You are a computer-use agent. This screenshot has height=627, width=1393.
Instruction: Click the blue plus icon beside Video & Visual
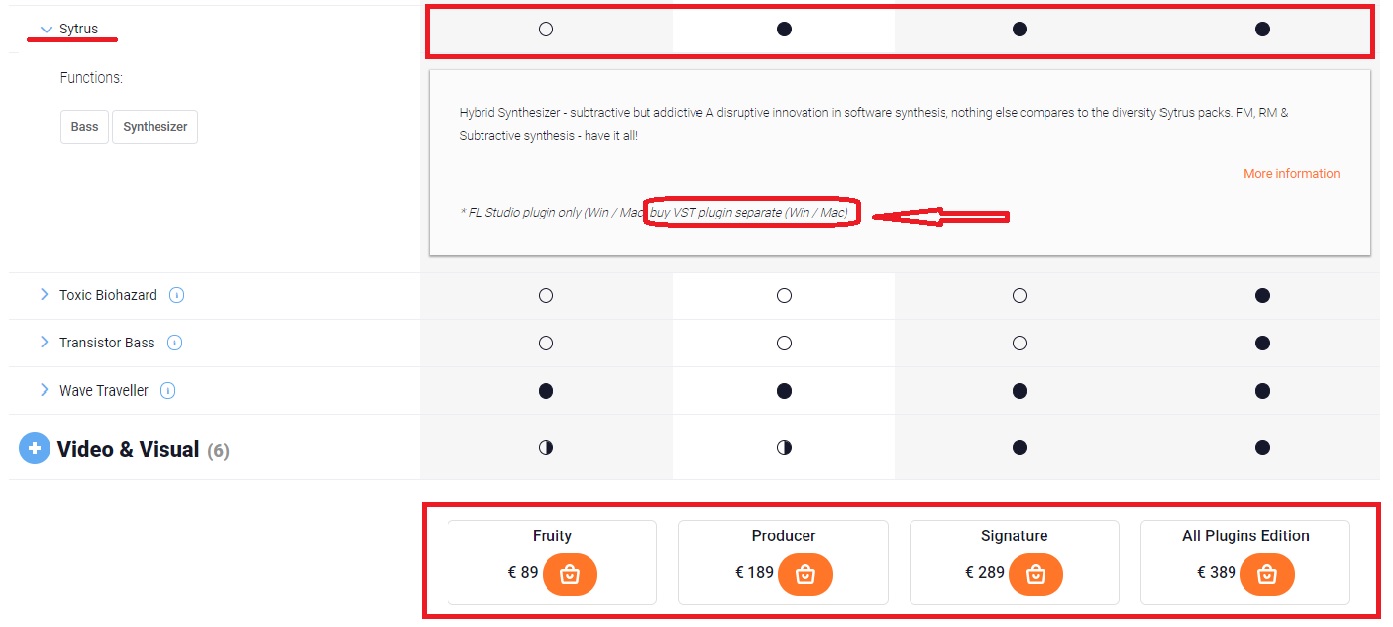34,449
